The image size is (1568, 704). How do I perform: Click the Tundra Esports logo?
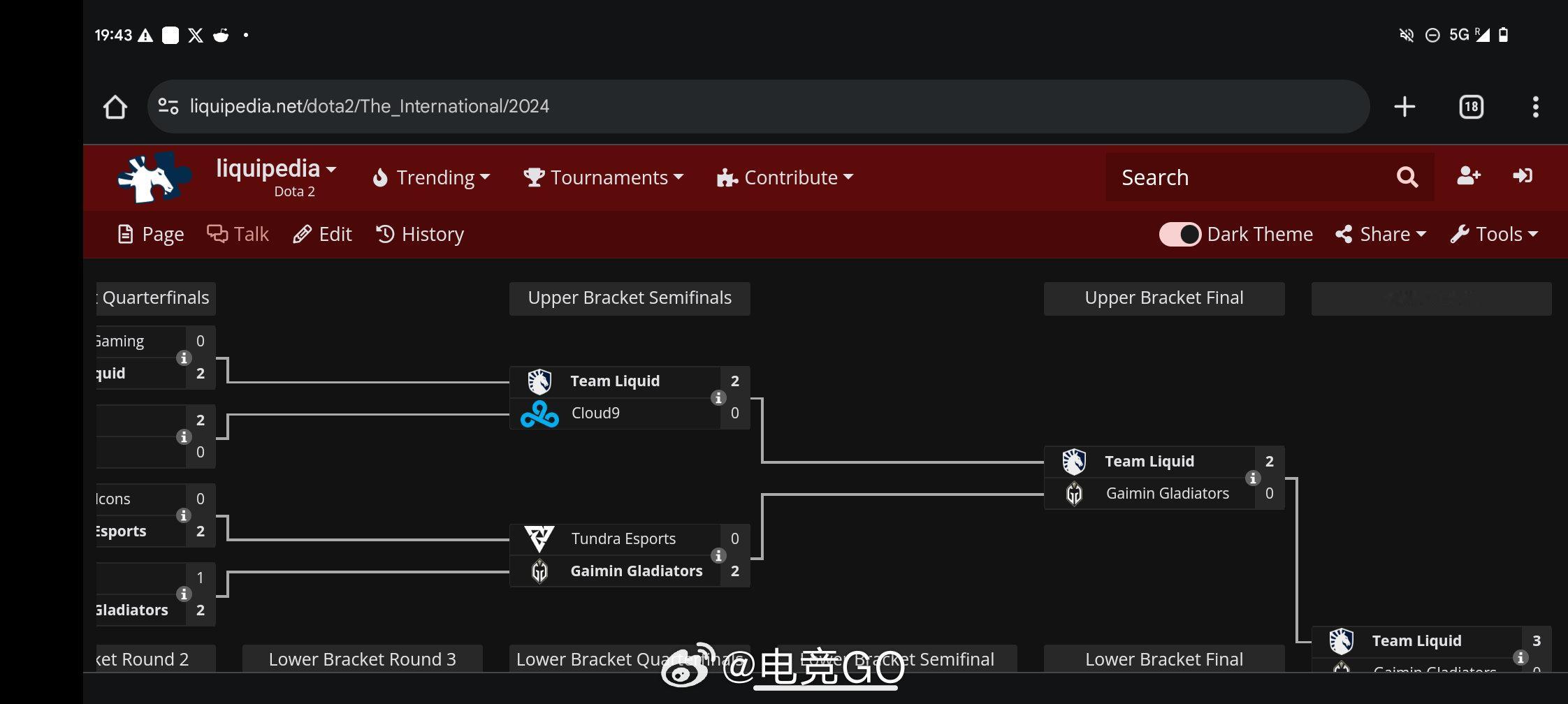tap(539, 539)
